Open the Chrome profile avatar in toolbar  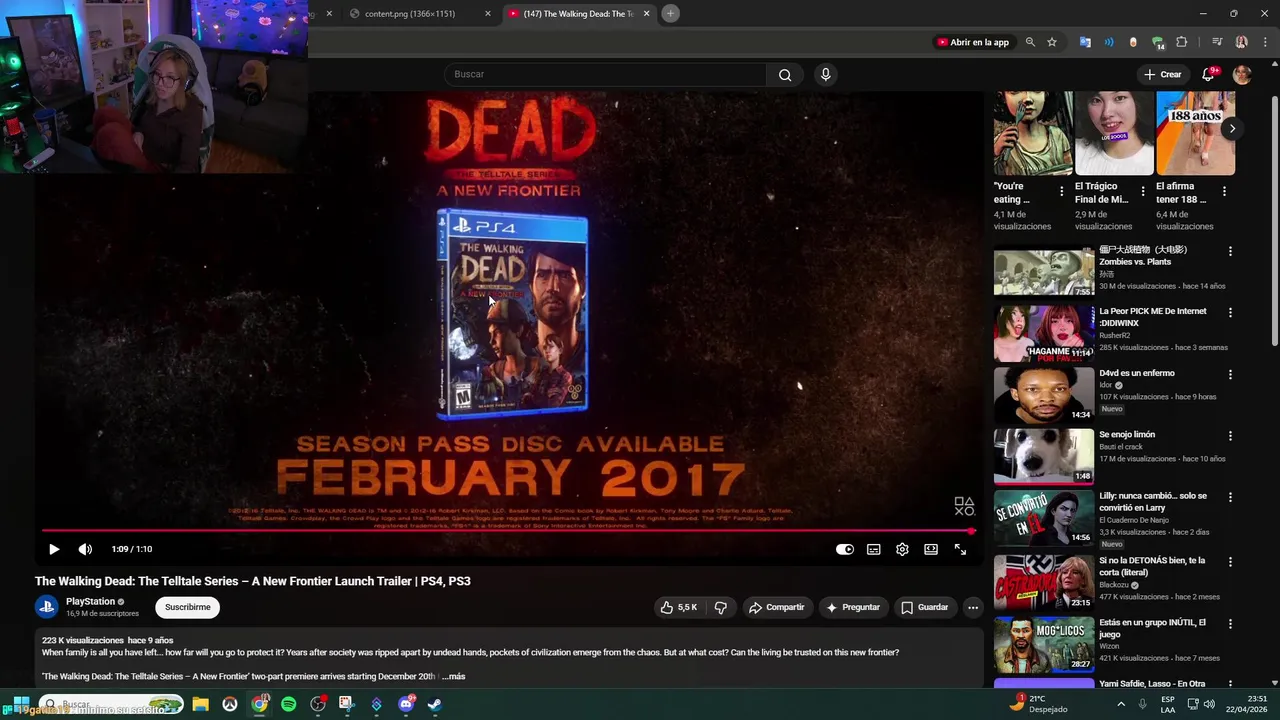[x=1241, y=42]
